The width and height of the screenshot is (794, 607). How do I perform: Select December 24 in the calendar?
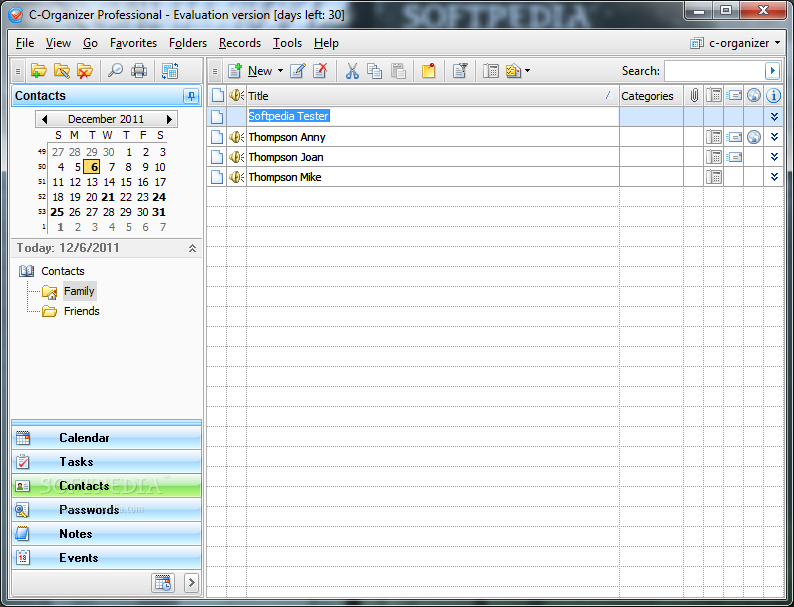[x=159, y=197]
